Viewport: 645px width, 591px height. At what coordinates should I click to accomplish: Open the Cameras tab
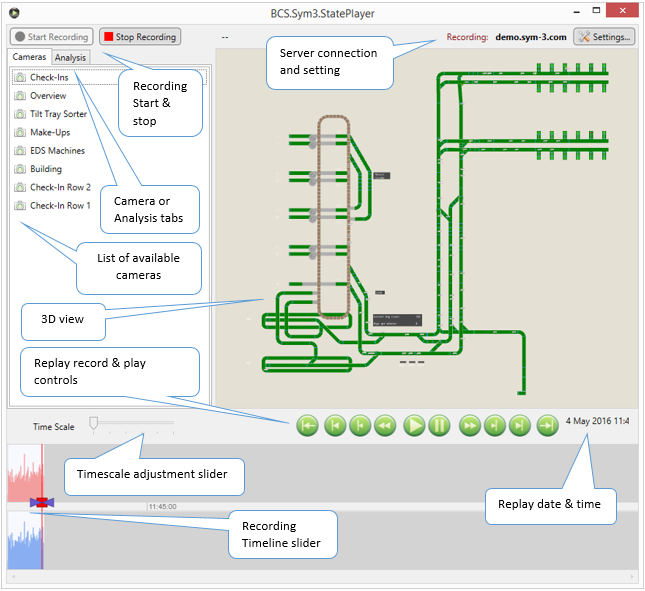29,58
